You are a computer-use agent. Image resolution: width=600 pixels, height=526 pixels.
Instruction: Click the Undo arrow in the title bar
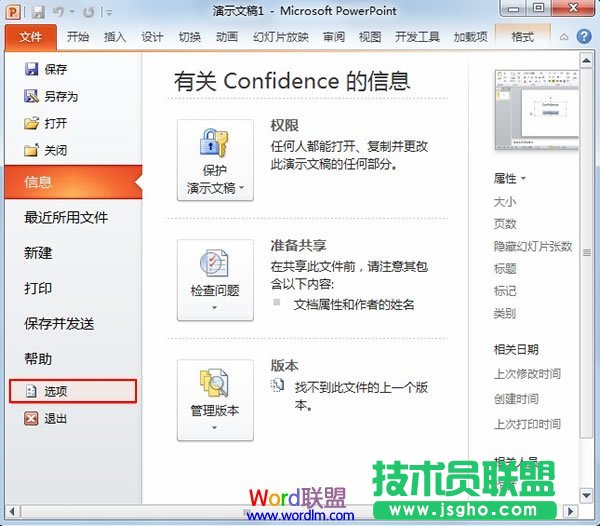tap(59, 12)
